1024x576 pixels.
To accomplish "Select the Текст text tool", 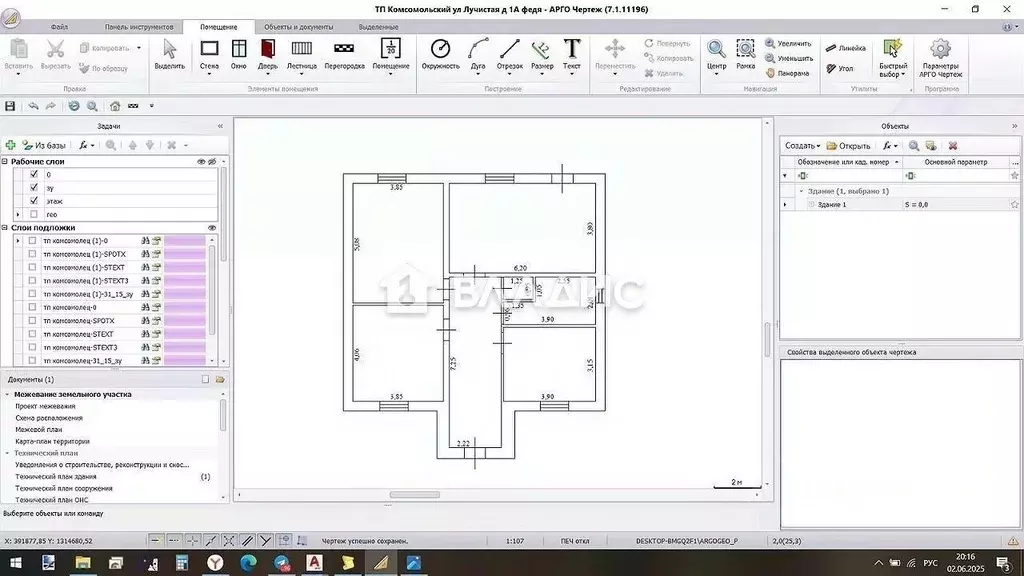I will pos(571,54).
